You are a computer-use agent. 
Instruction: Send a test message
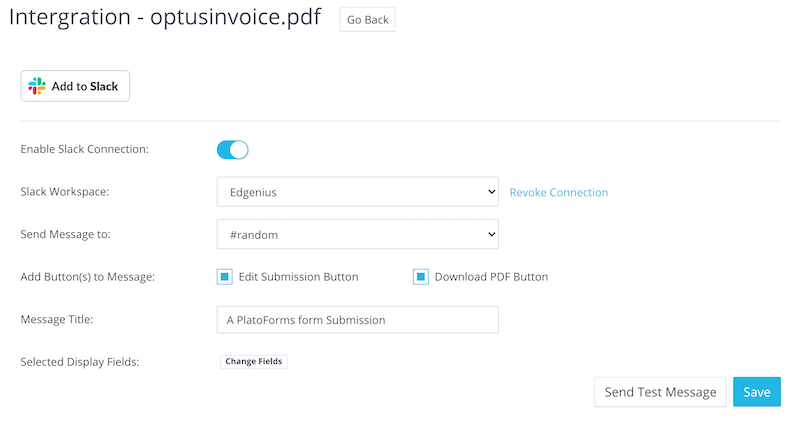660,392
